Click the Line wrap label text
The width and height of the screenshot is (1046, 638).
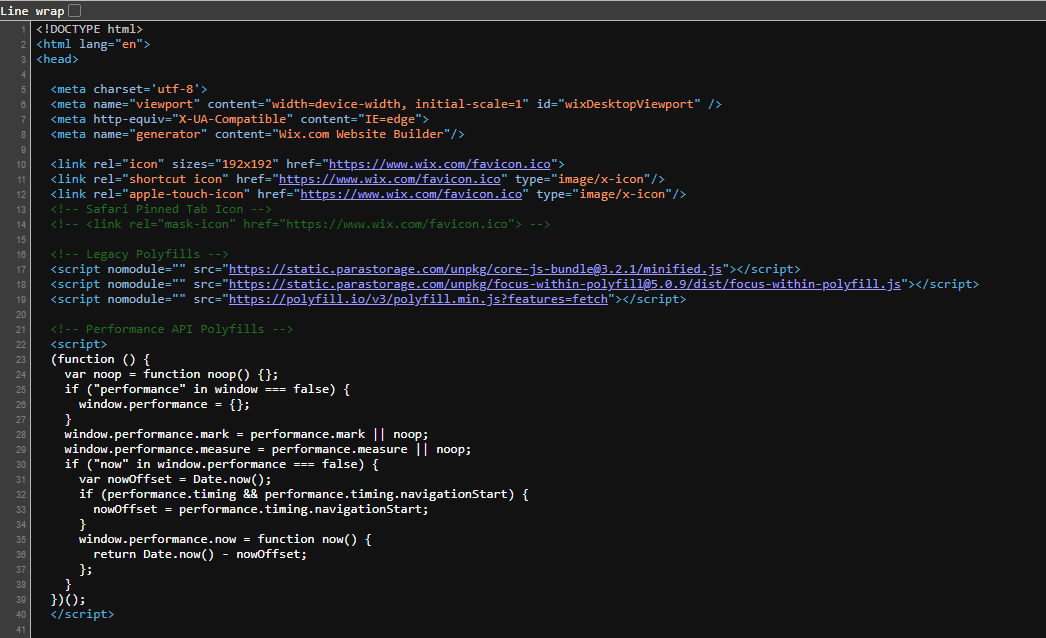tap(32, 9)
